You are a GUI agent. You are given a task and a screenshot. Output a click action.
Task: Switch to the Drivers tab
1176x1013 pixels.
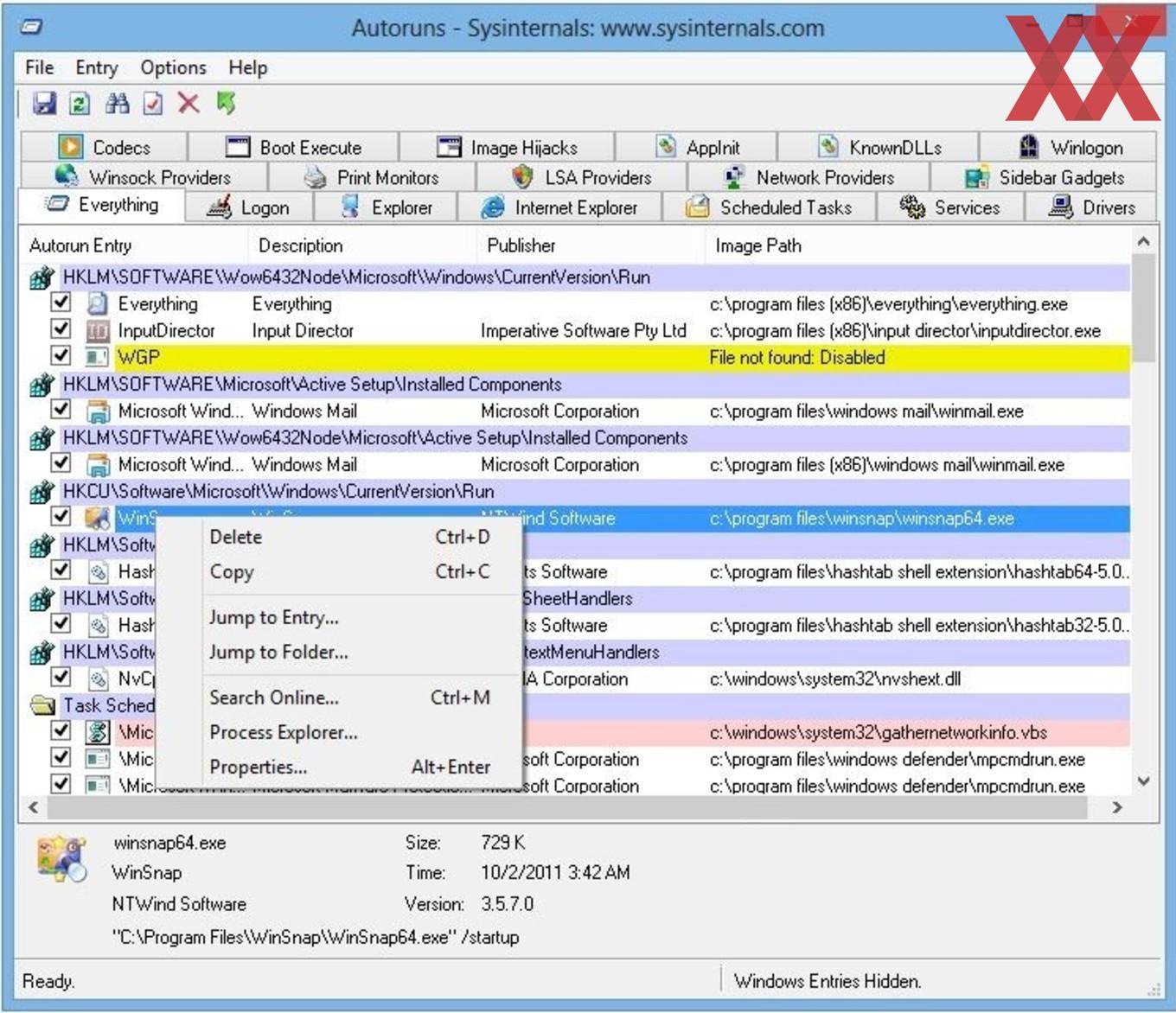(1090, 207)
